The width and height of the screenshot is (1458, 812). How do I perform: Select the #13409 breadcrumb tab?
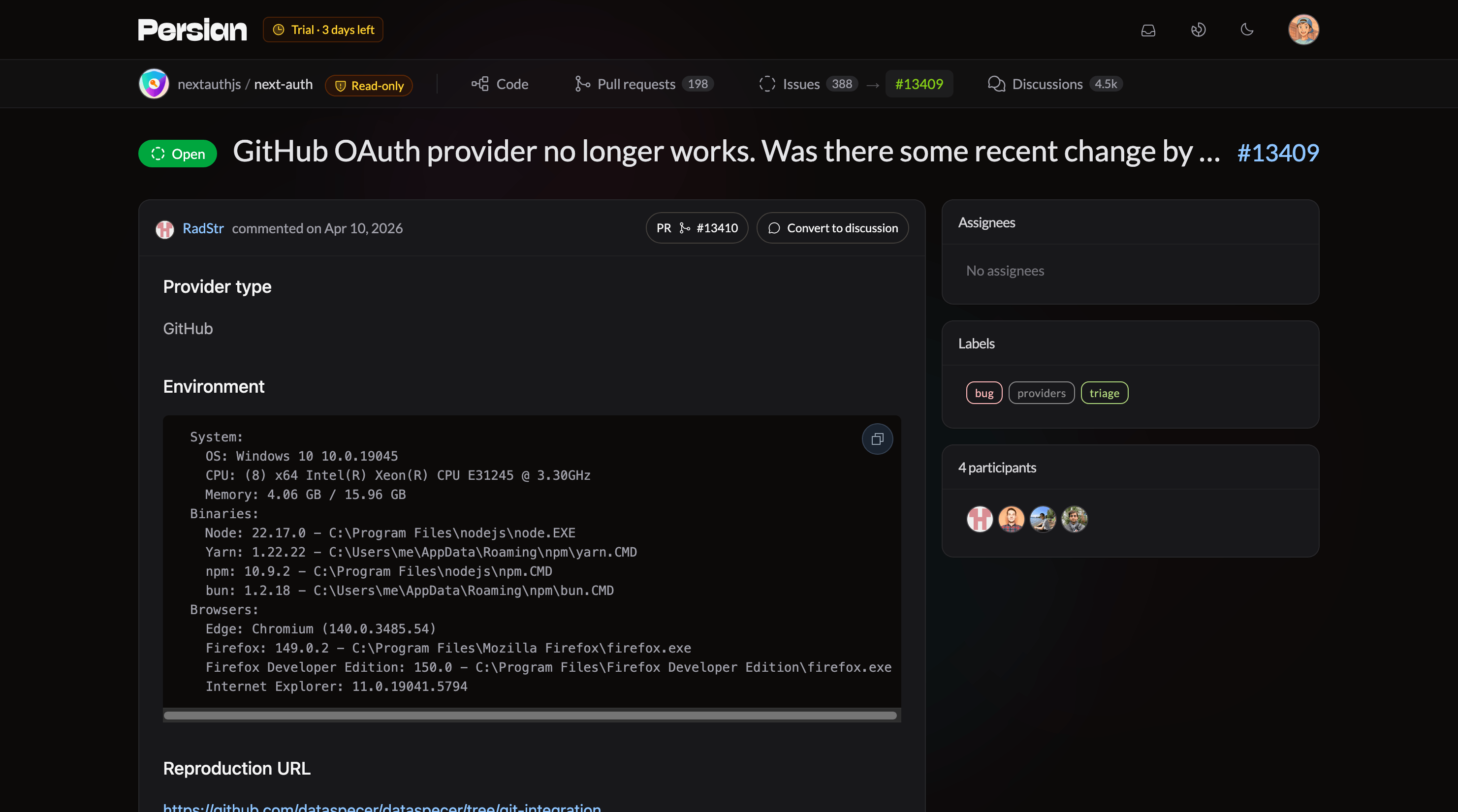point(919,84)
